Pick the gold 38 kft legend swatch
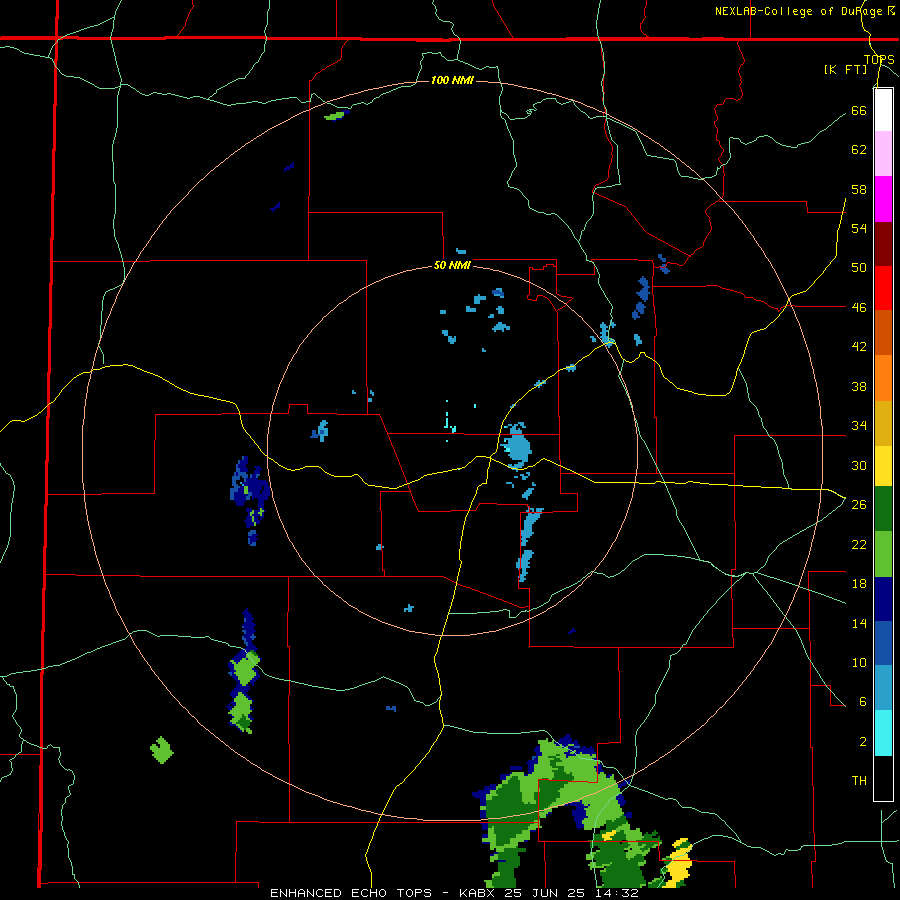The height and width of the screenshot is (900, 900). (883, 423)
